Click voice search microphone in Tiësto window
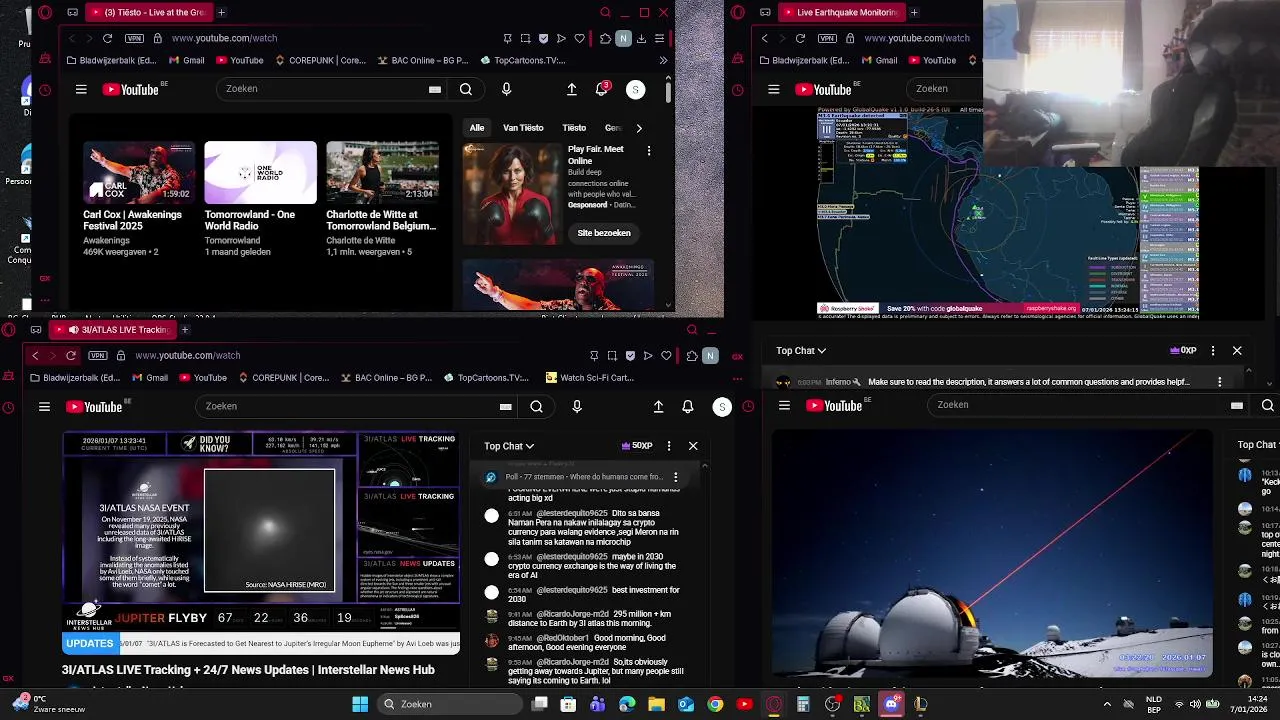 click(x=506, y=89)
